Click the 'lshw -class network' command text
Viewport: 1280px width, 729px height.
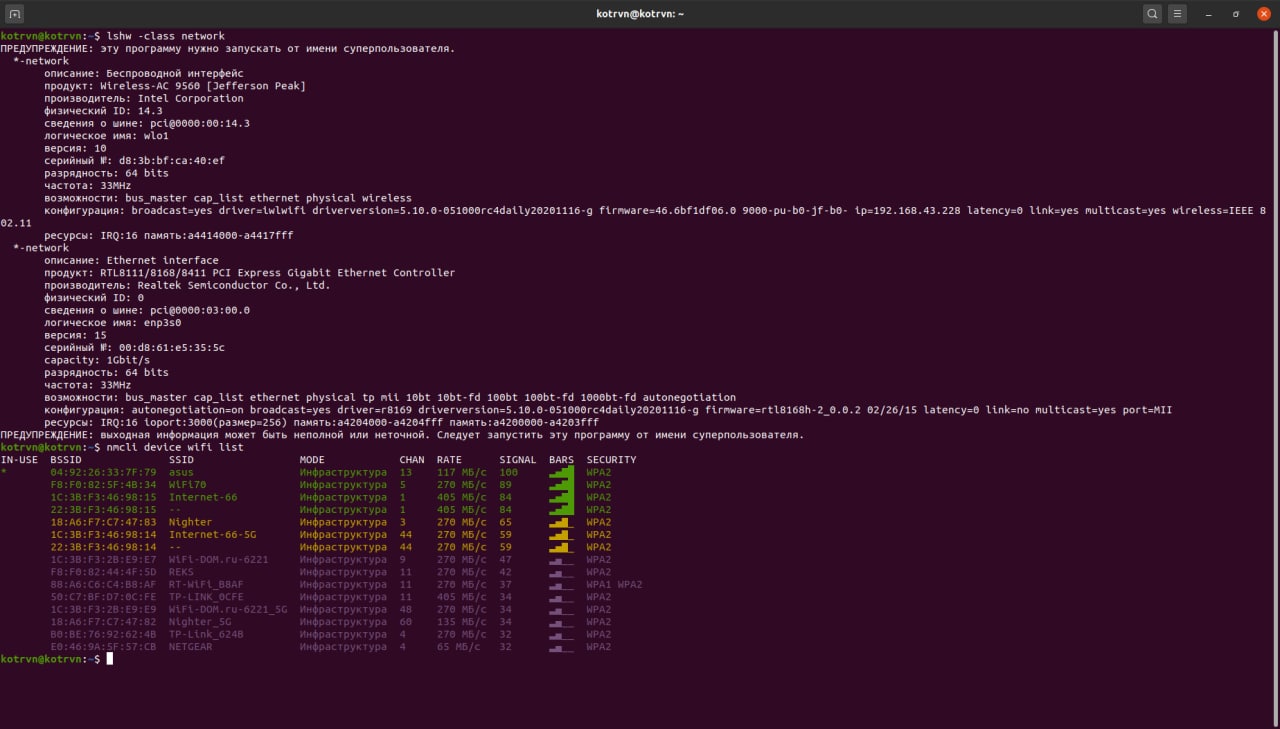(166, 36)
